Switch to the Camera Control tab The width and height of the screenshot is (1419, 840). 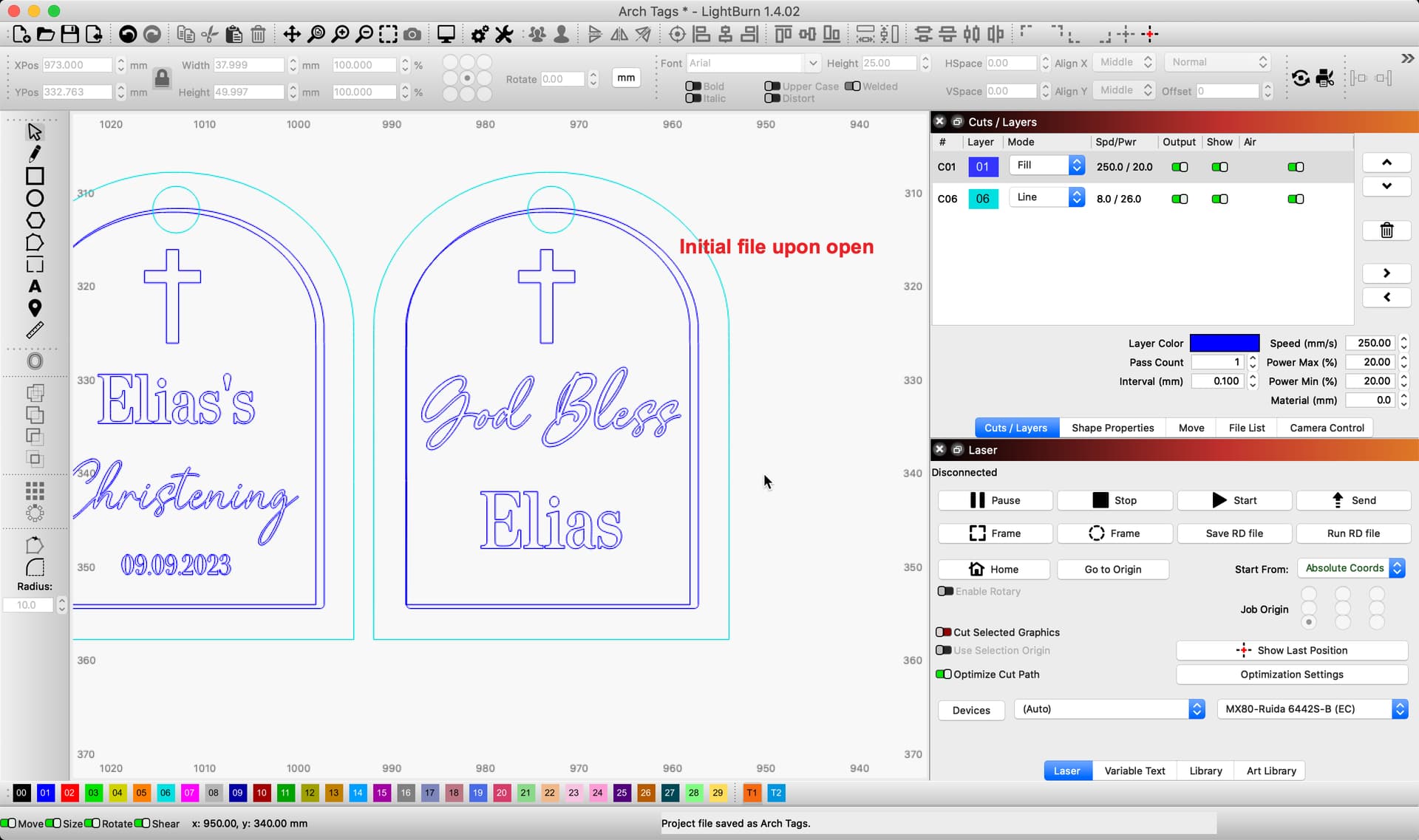tap(1327, 428)
